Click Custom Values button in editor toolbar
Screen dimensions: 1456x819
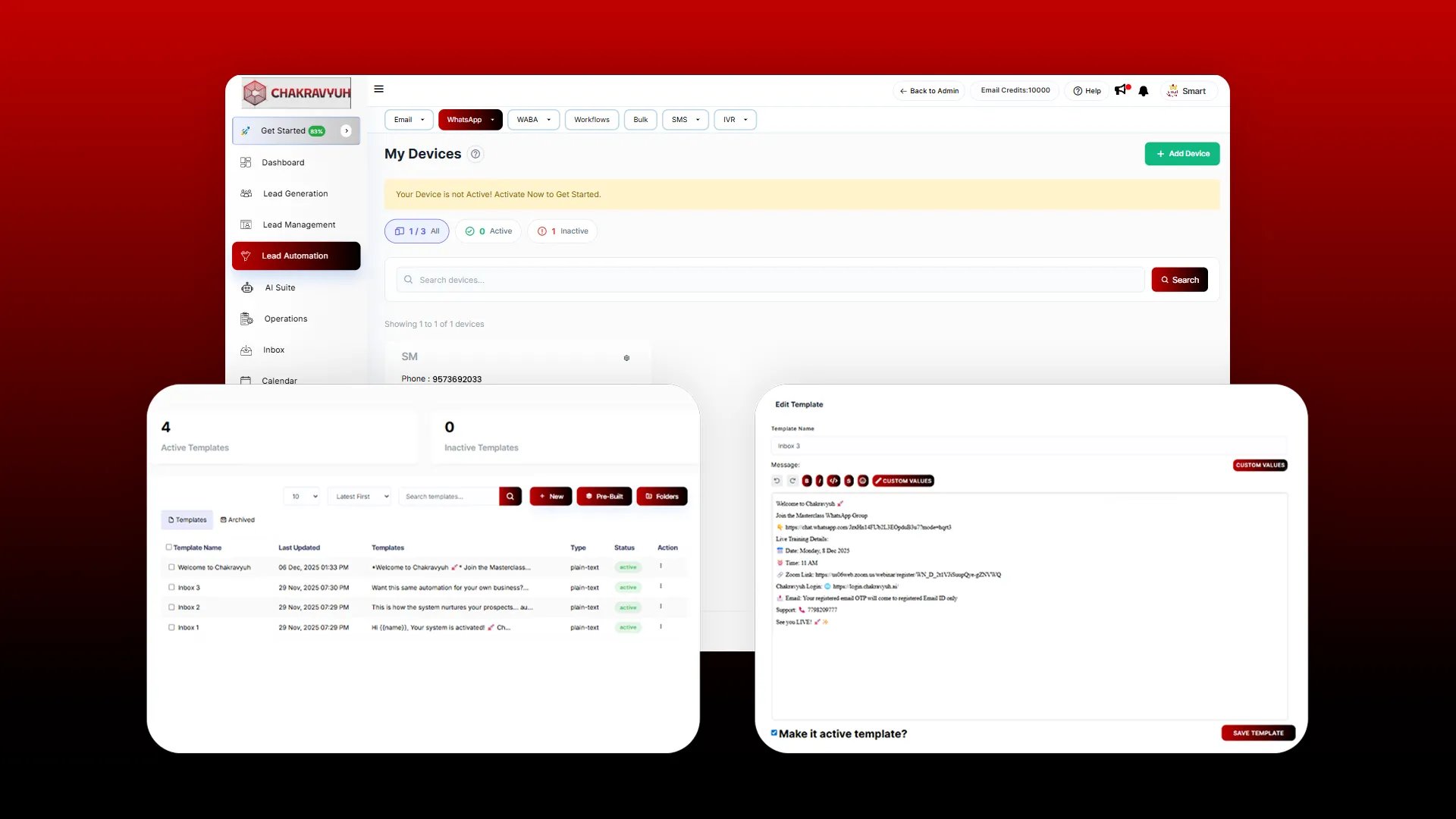click(x=903, y=481)
